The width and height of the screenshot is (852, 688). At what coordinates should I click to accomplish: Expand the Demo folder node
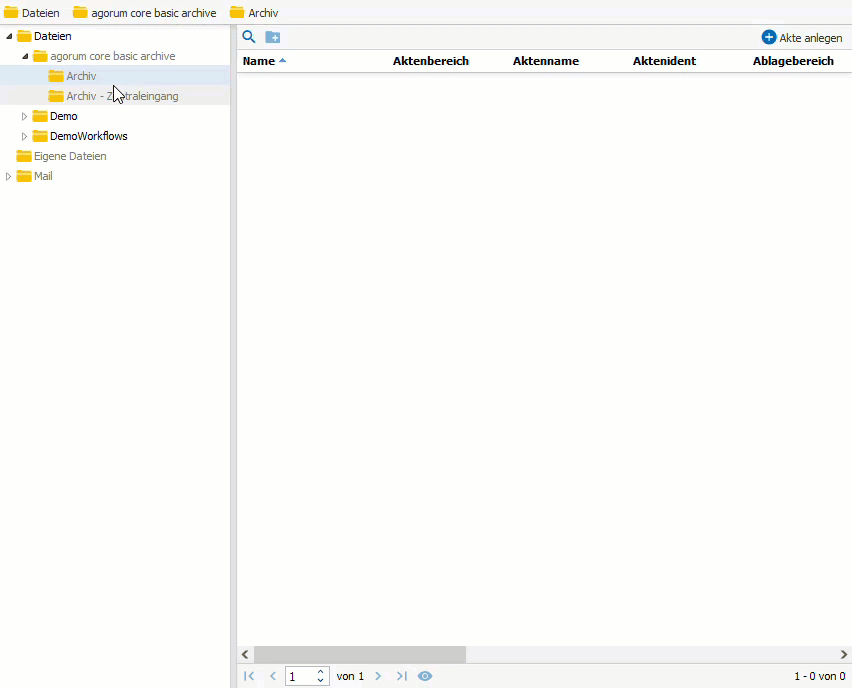(25, 116)
